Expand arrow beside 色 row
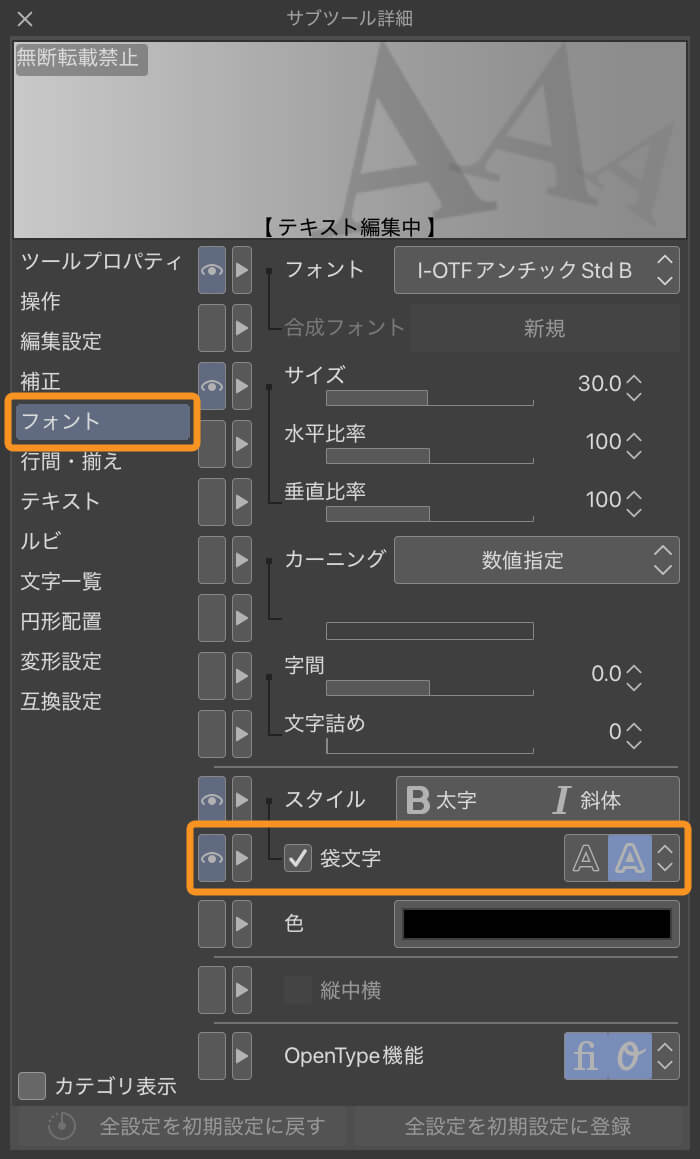Image resolution: width=700 pixels, height=1159 pixels. coord(242,923)
